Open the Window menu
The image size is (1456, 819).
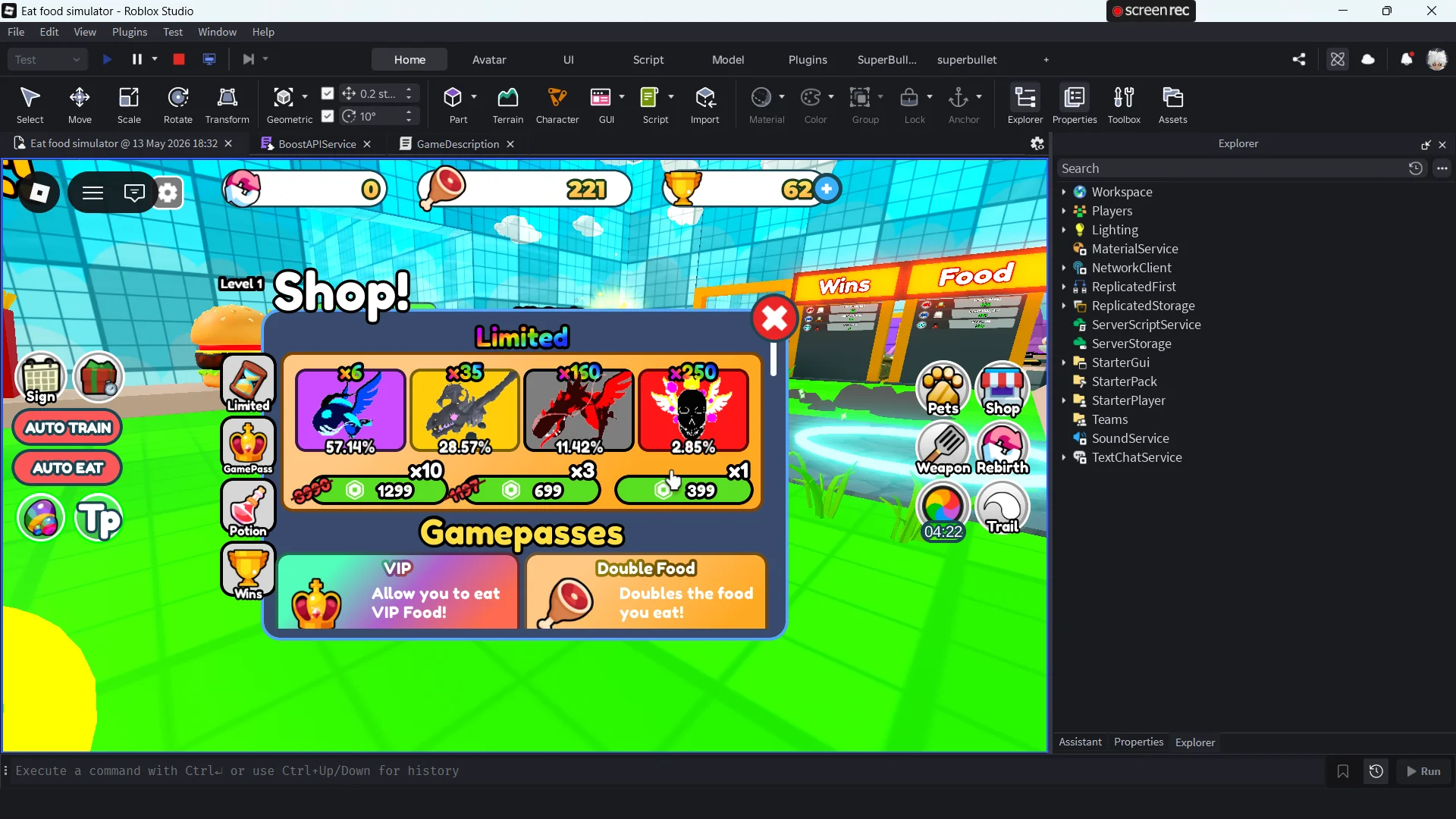(217, 32)
